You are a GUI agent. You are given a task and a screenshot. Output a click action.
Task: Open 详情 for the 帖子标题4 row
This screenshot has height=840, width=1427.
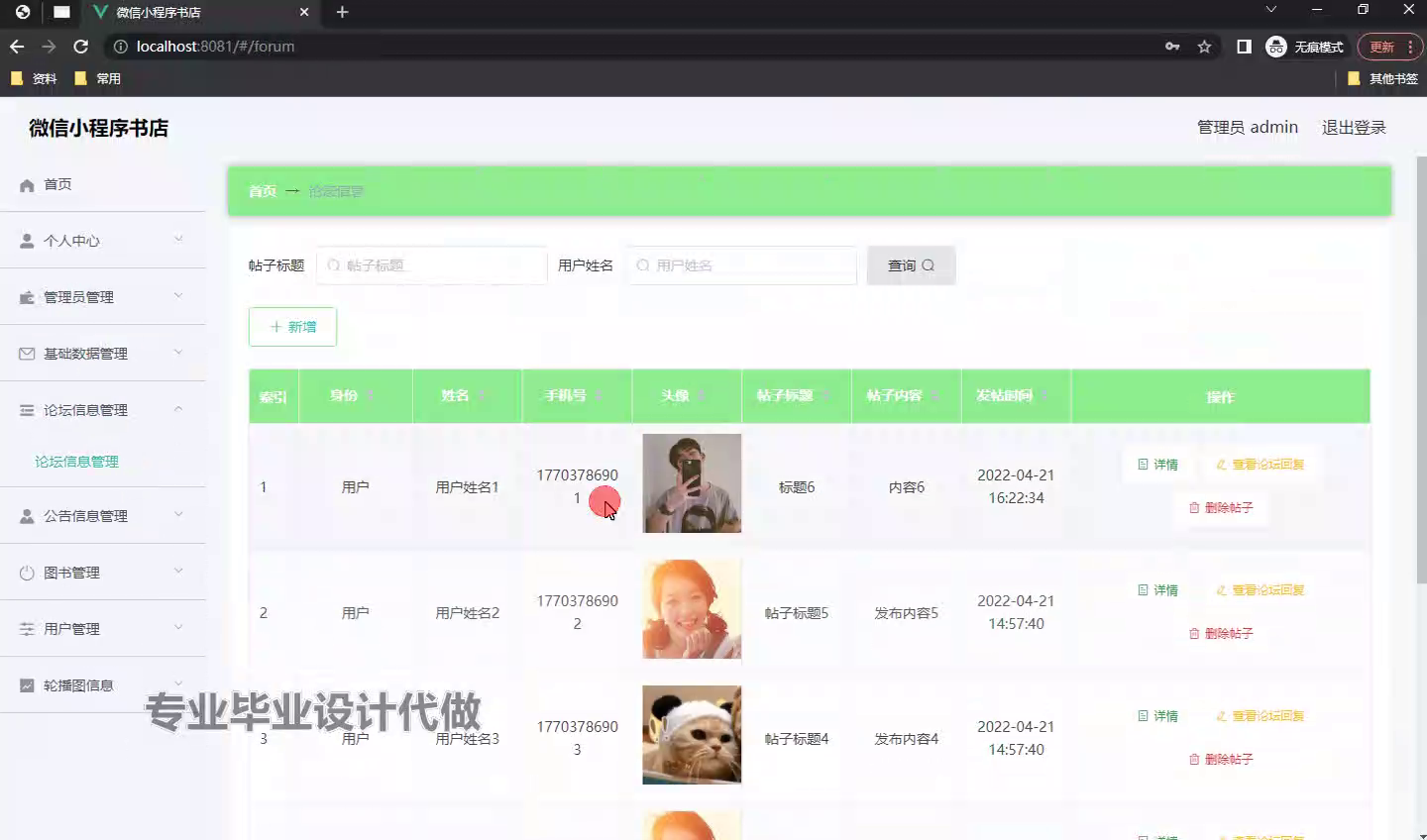[x=1157, y=716]
